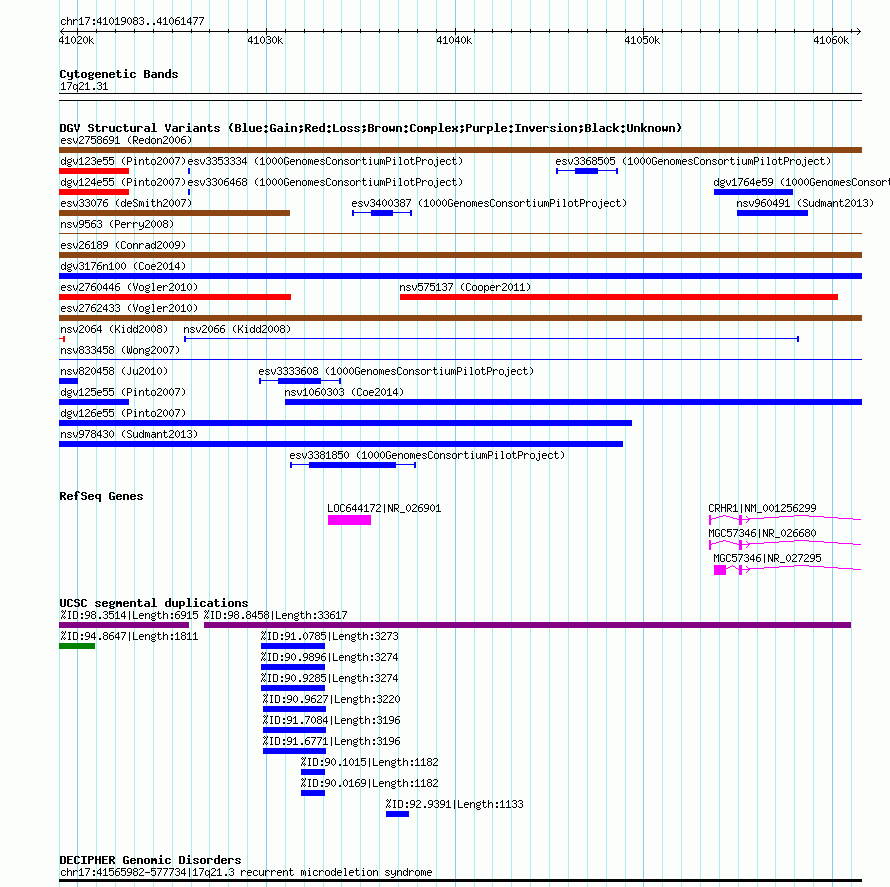This screenshot has height=887, width=890.
Task: Click the 41040k ruler position marker
Action: pyautogui.click(x=454, y=40)
